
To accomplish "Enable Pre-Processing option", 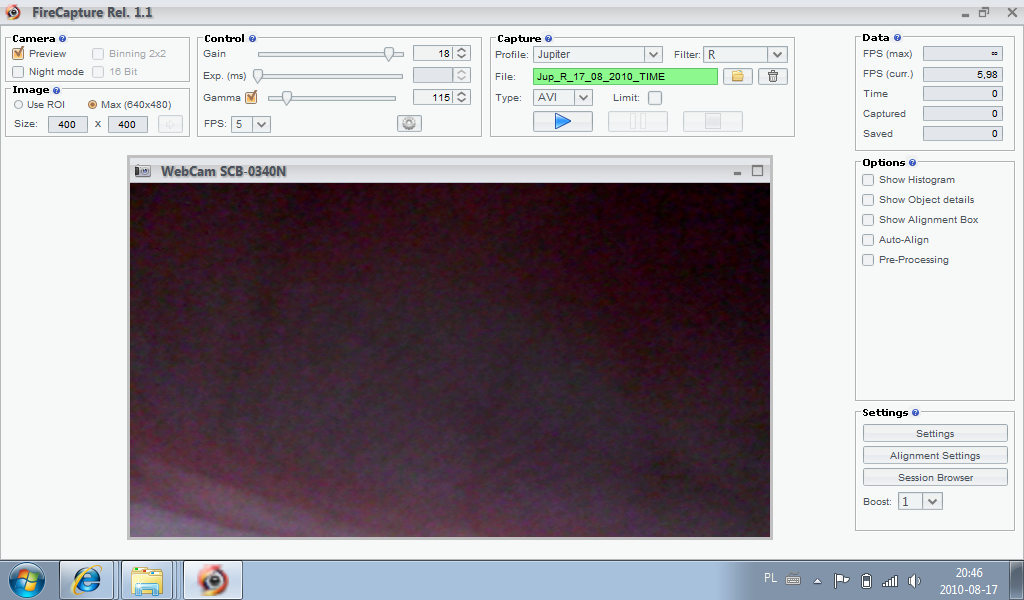I will (868, 260).
